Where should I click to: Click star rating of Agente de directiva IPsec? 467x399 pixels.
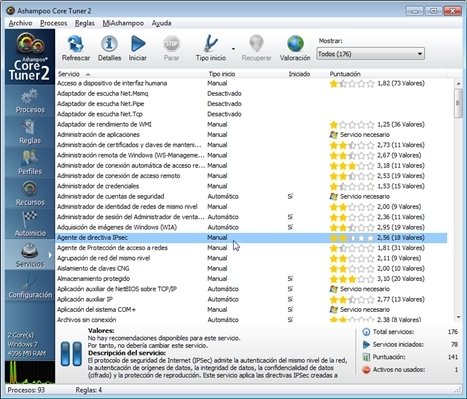(x=352, y=238)
